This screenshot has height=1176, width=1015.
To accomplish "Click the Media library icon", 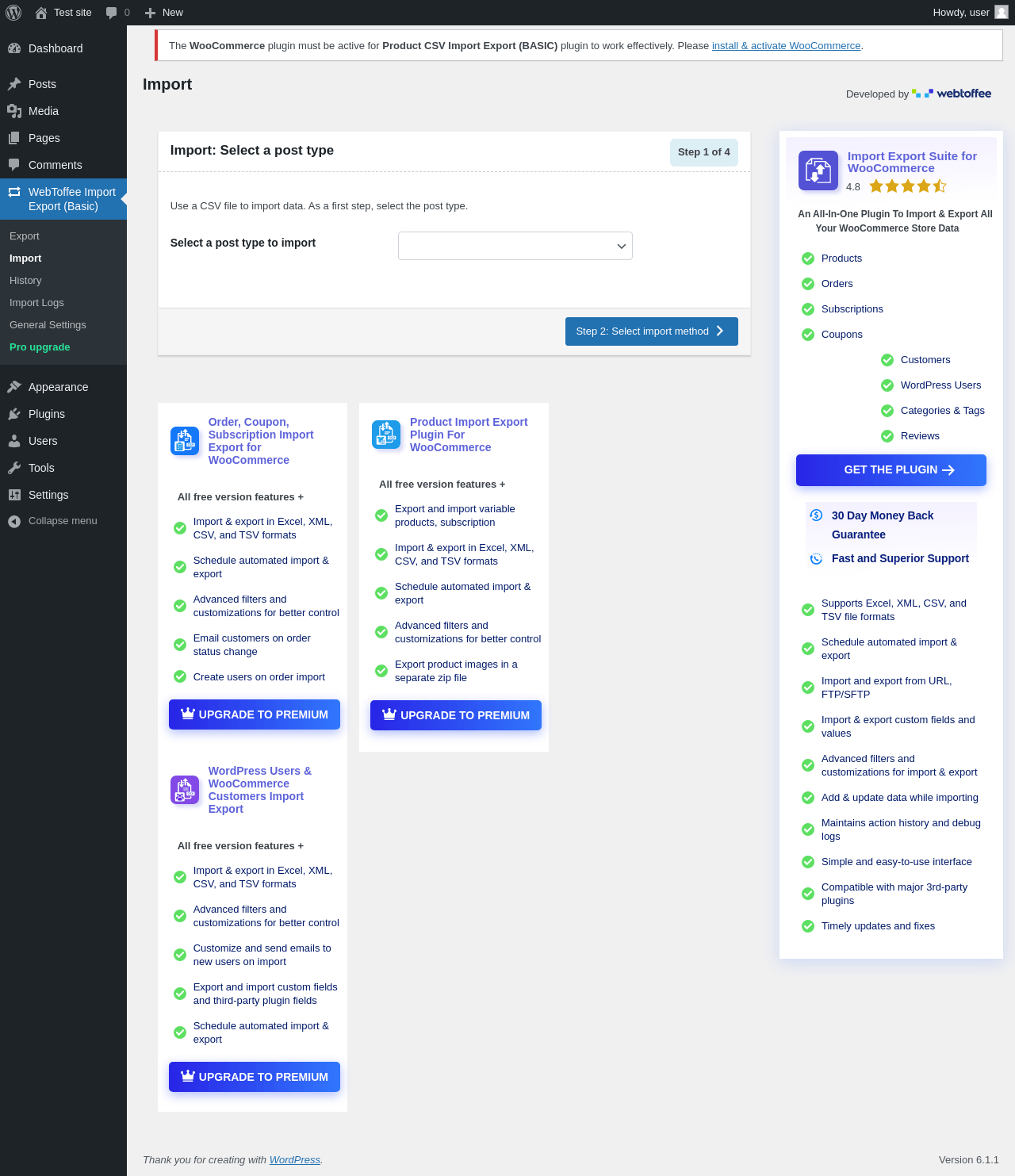I will click(x=14, y=111).
